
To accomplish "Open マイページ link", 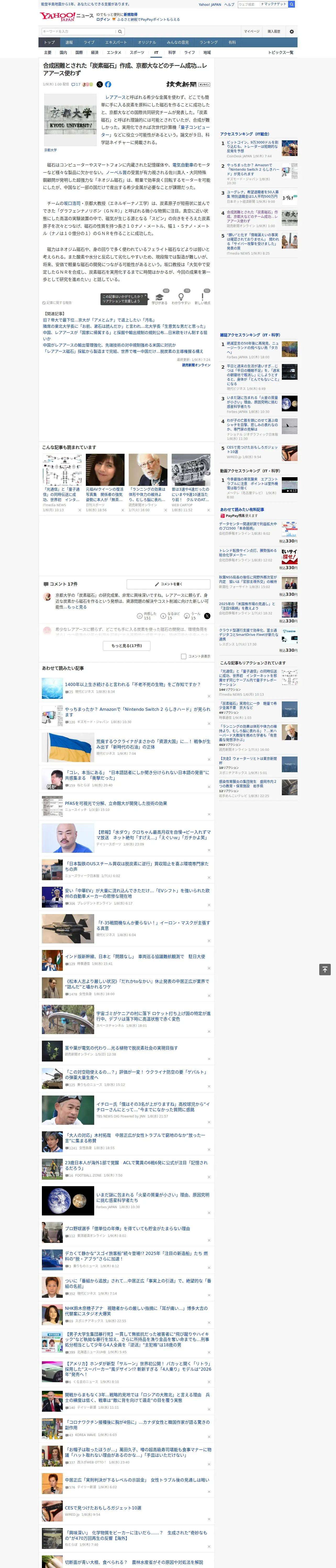I will coord(251,32).
